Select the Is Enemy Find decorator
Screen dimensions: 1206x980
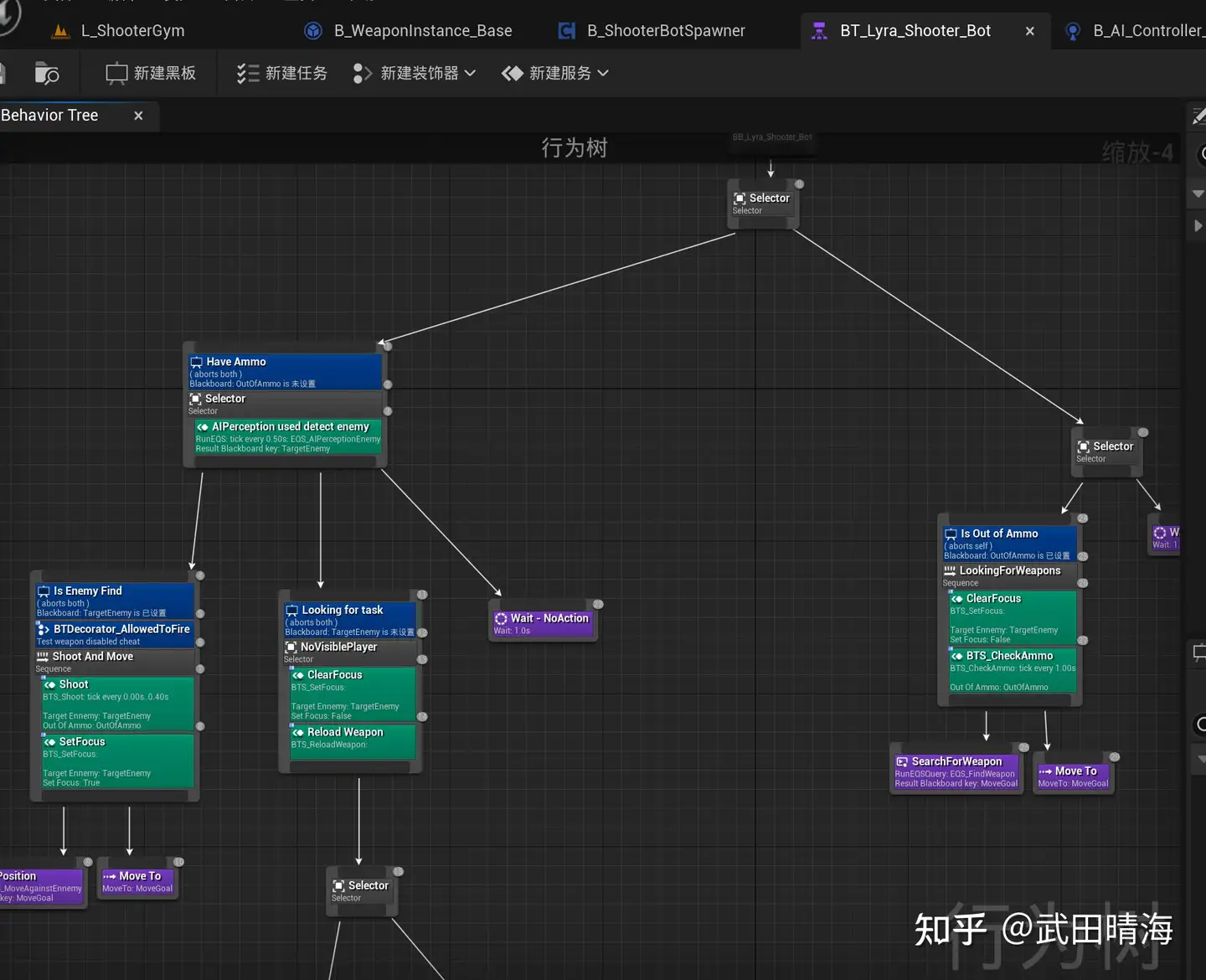(x=115, y=601)
